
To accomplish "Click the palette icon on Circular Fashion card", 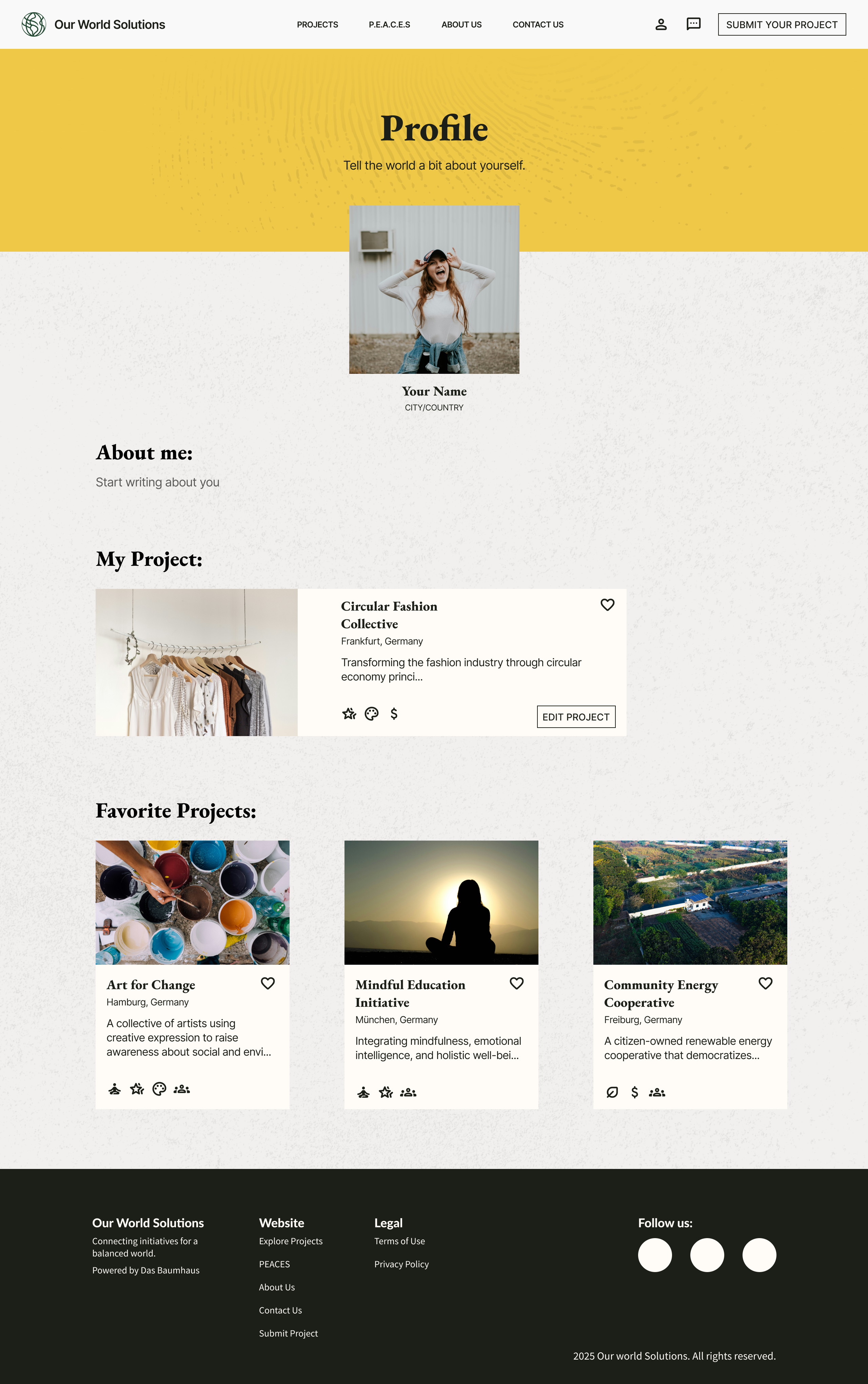I will 371,713.
